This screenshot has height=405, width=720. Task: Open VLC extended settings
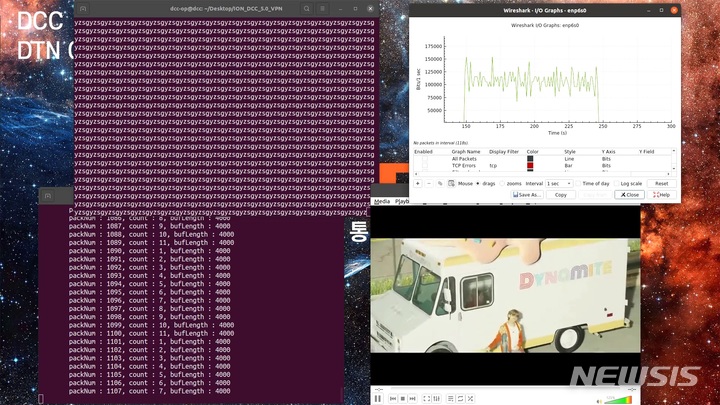point(438,399)
